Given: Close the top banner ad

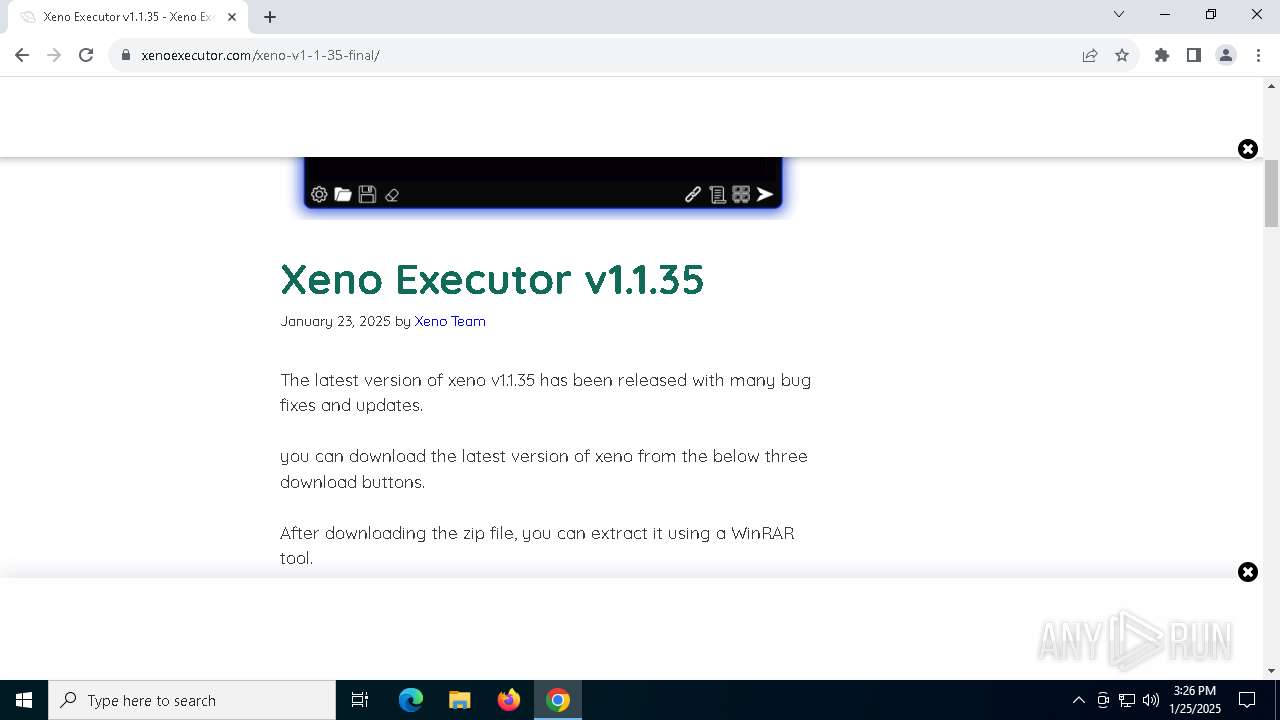Looking at the screenshot, I should [1248, 149].
